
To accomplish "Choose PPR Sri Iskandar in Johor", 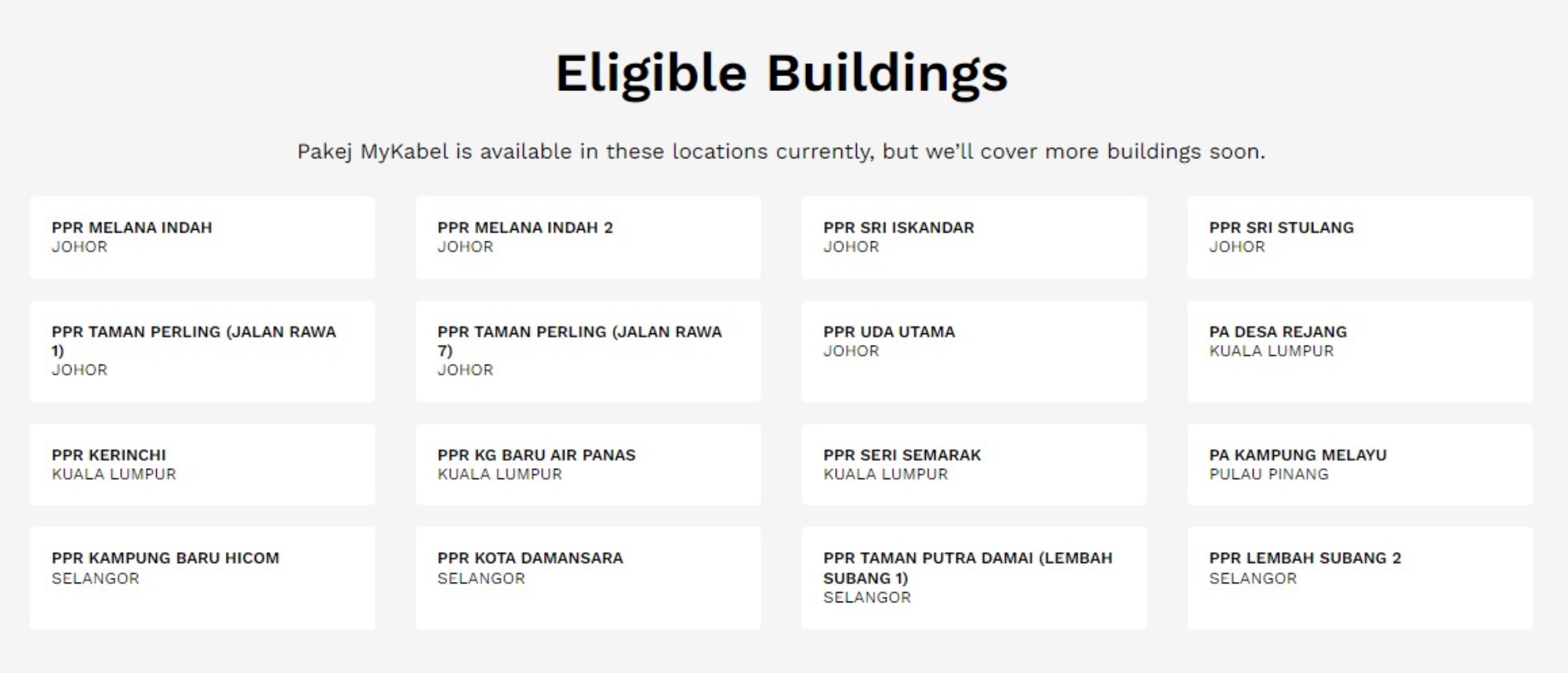I will click(x=974, y=238).
